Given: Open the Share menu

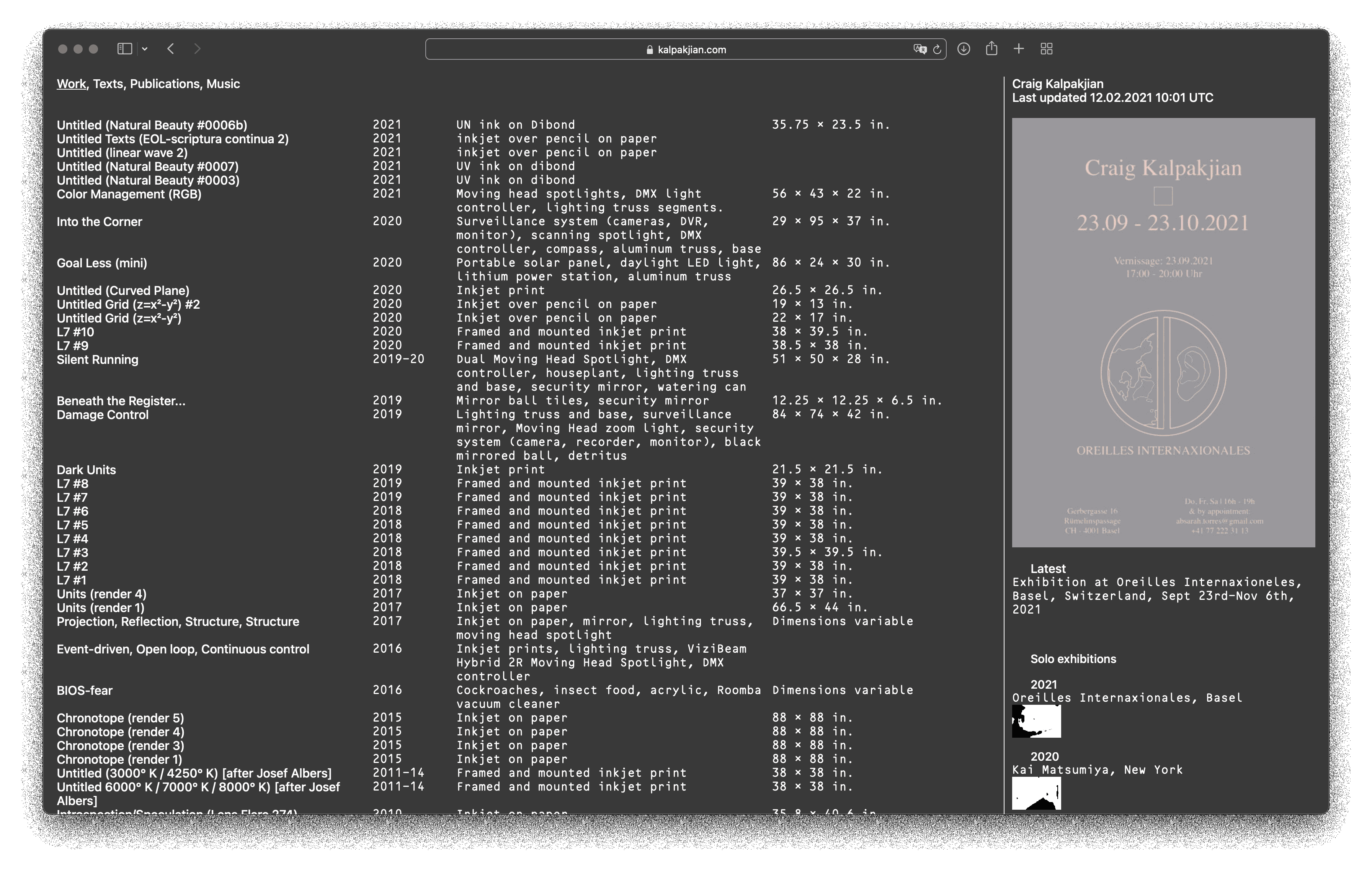Looking at the screenshot, I should point(991,48).
